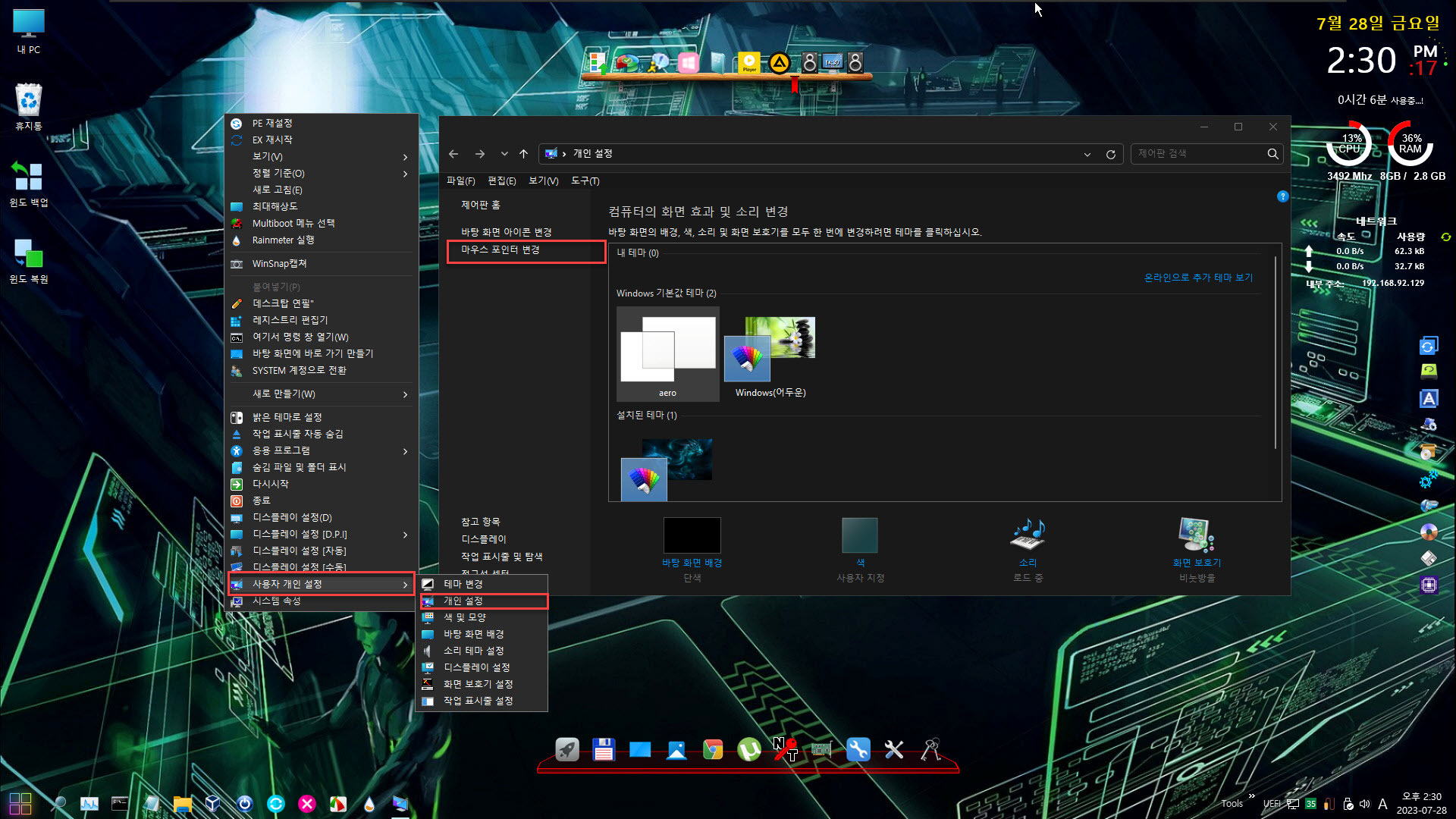Screen dimensions: 1456x819
Task: Click the 제어판 검색 search field
Action: [x=1198, y=154]
